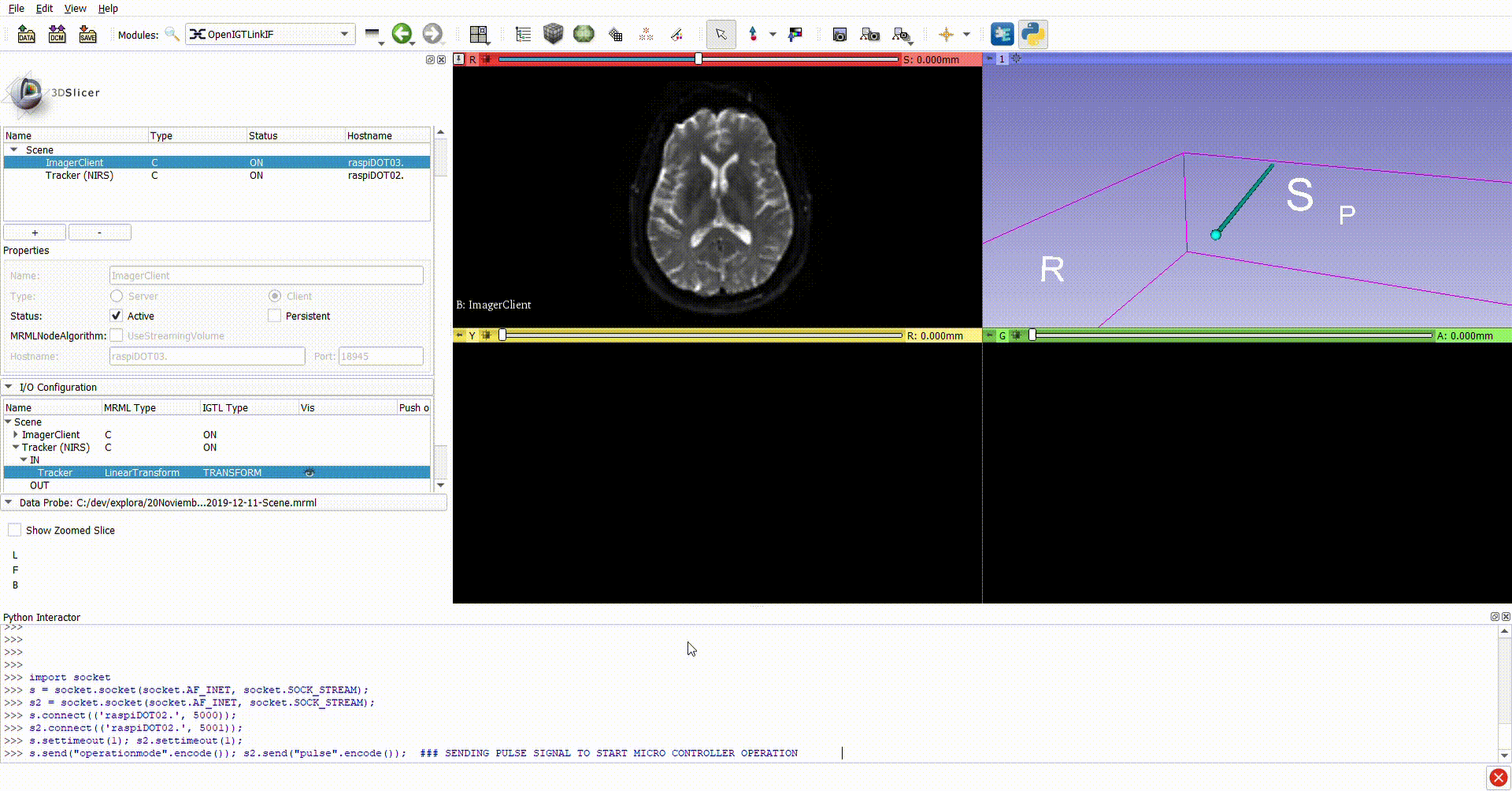Open the Modules dropdown showing OpenIGTLinkIF
Image resolution: width=1512 pixels, height=791 pixels.
[x=270, y=34]
